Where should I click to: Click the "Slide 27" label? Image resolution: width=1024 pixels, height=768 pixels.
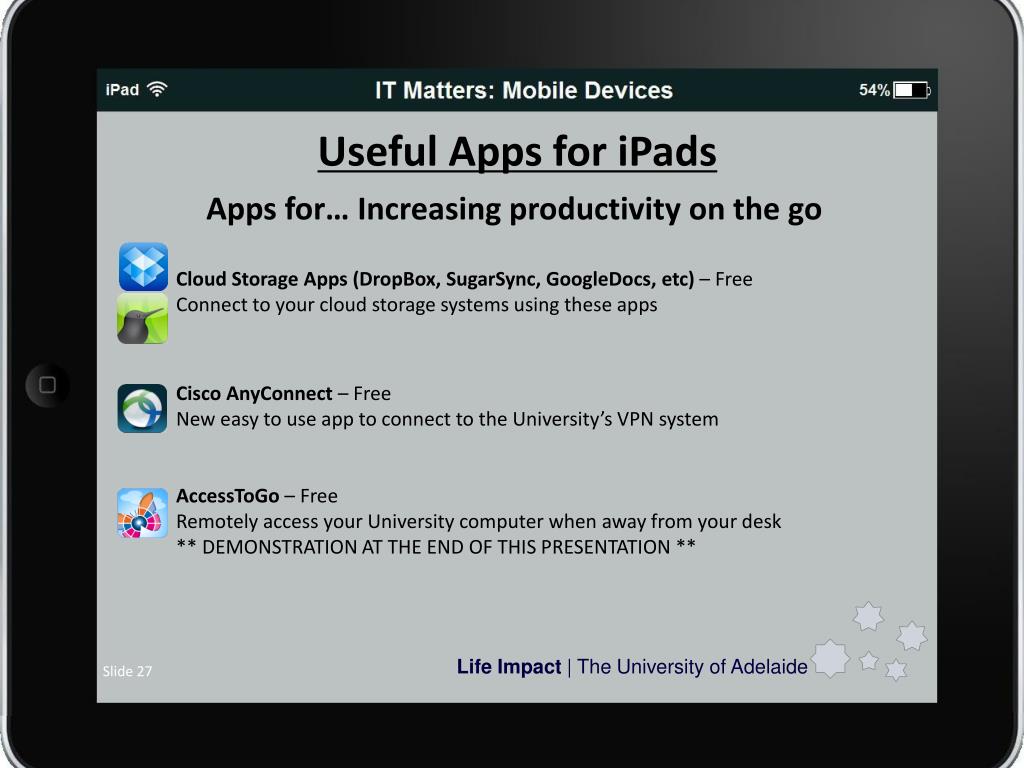(x=127, y=671)
